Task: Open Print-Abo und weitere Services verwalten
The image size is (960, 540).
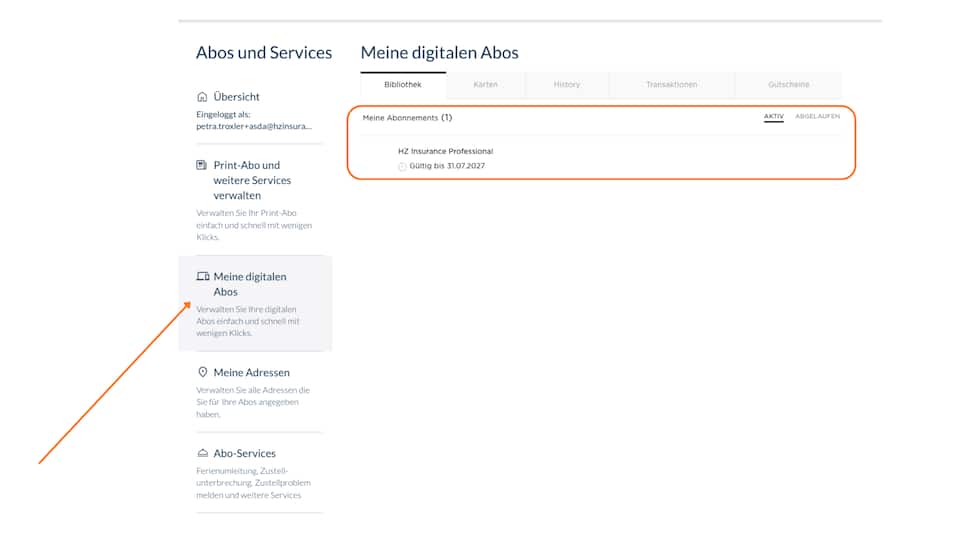Action: pos(252,180)
